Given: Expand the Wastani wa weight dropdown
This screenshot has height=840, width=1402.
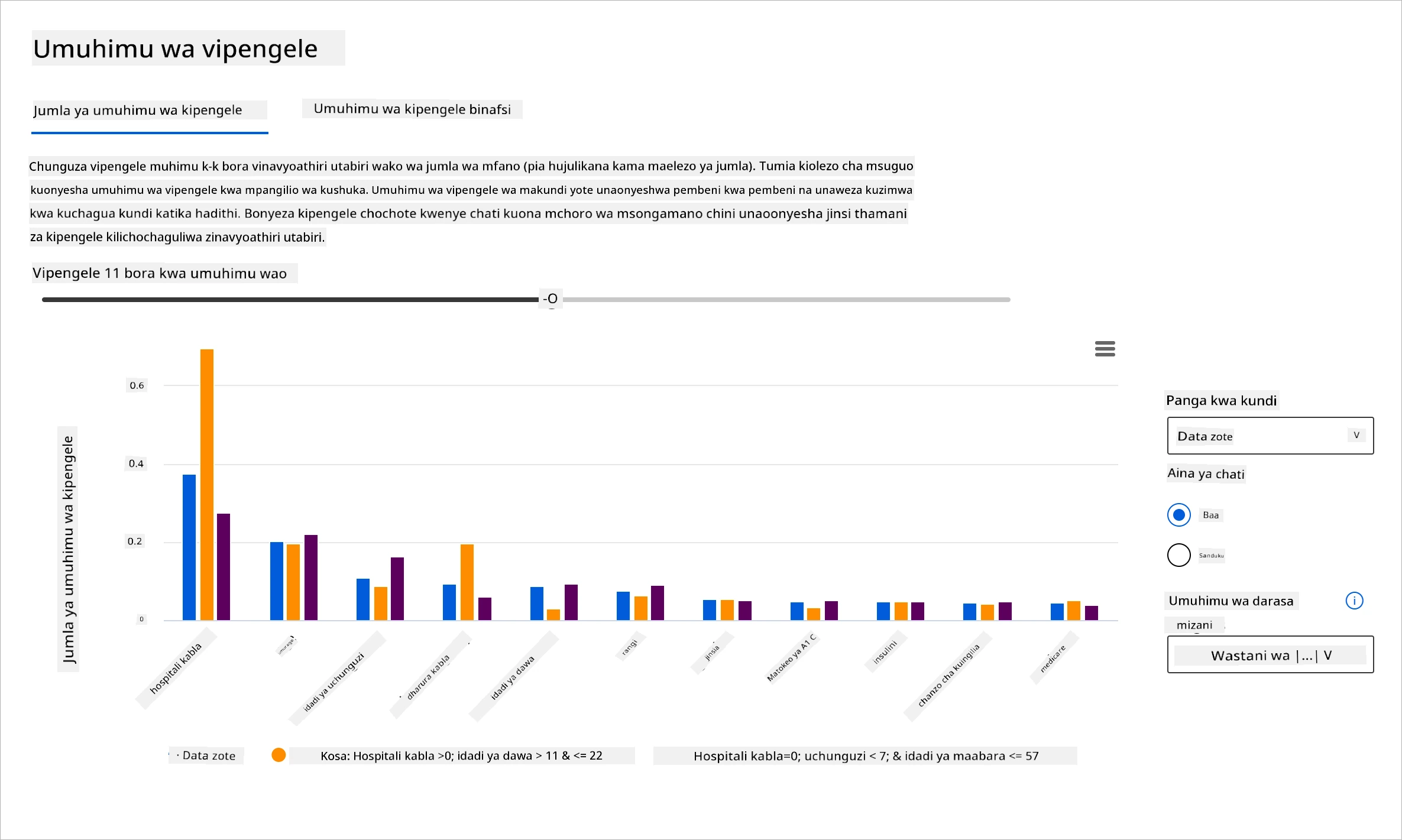Looking at the screenshot, I should pos(1270,654).
